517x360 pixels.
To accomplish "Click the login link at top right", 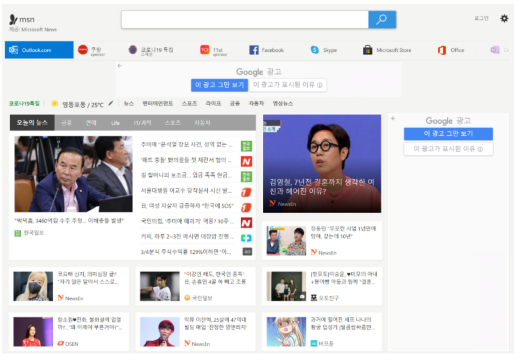I will (481, 18).
